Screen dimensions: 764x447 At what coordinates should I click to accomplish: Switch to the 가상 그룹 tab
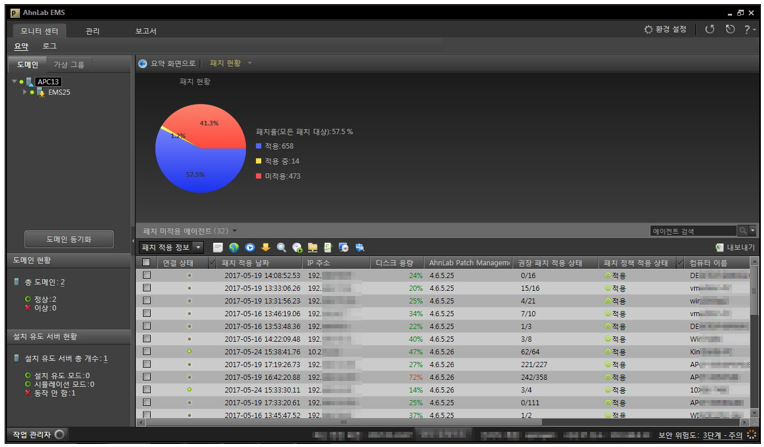click(x=69, y=64)
